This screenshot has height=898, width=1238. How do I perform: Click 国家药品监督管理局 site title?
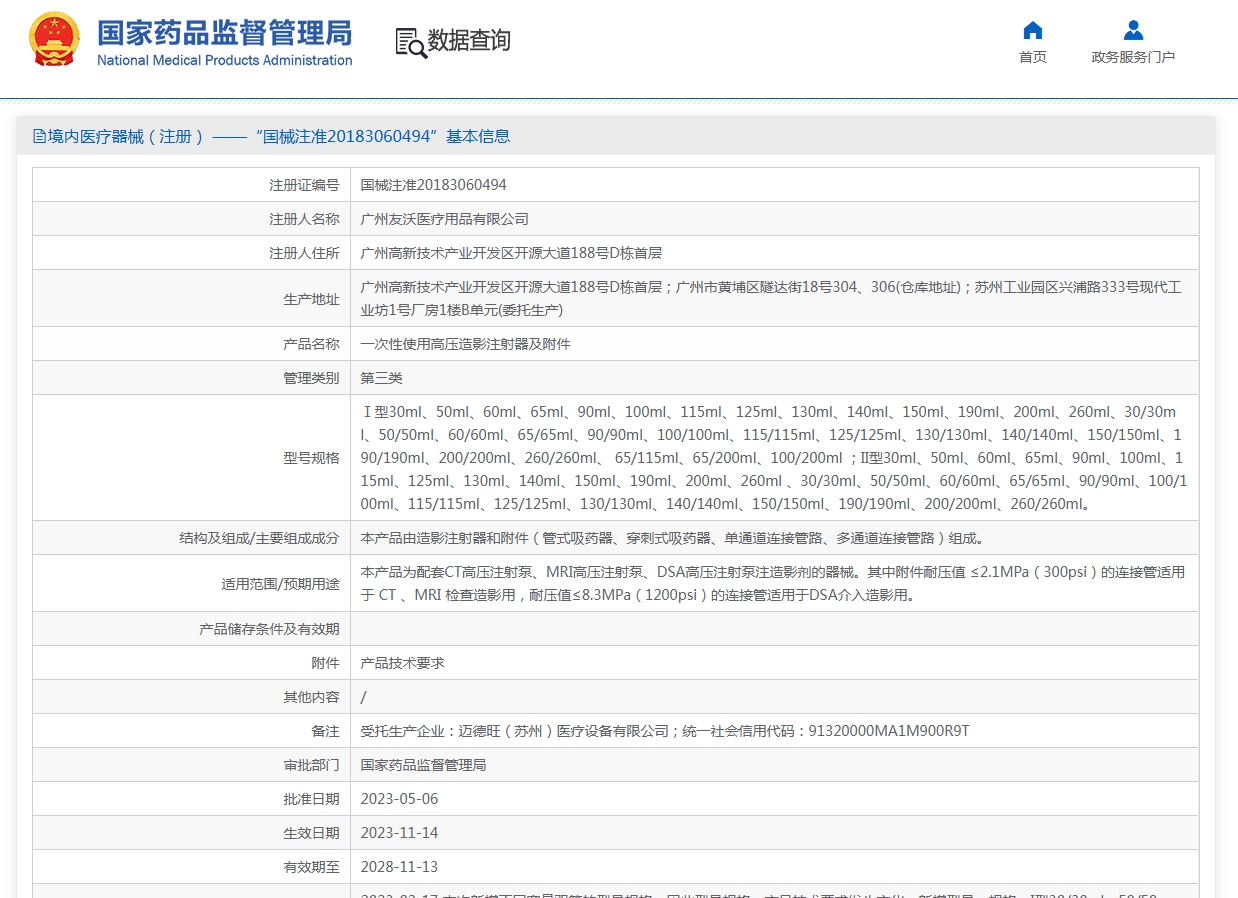pos(224,33)
